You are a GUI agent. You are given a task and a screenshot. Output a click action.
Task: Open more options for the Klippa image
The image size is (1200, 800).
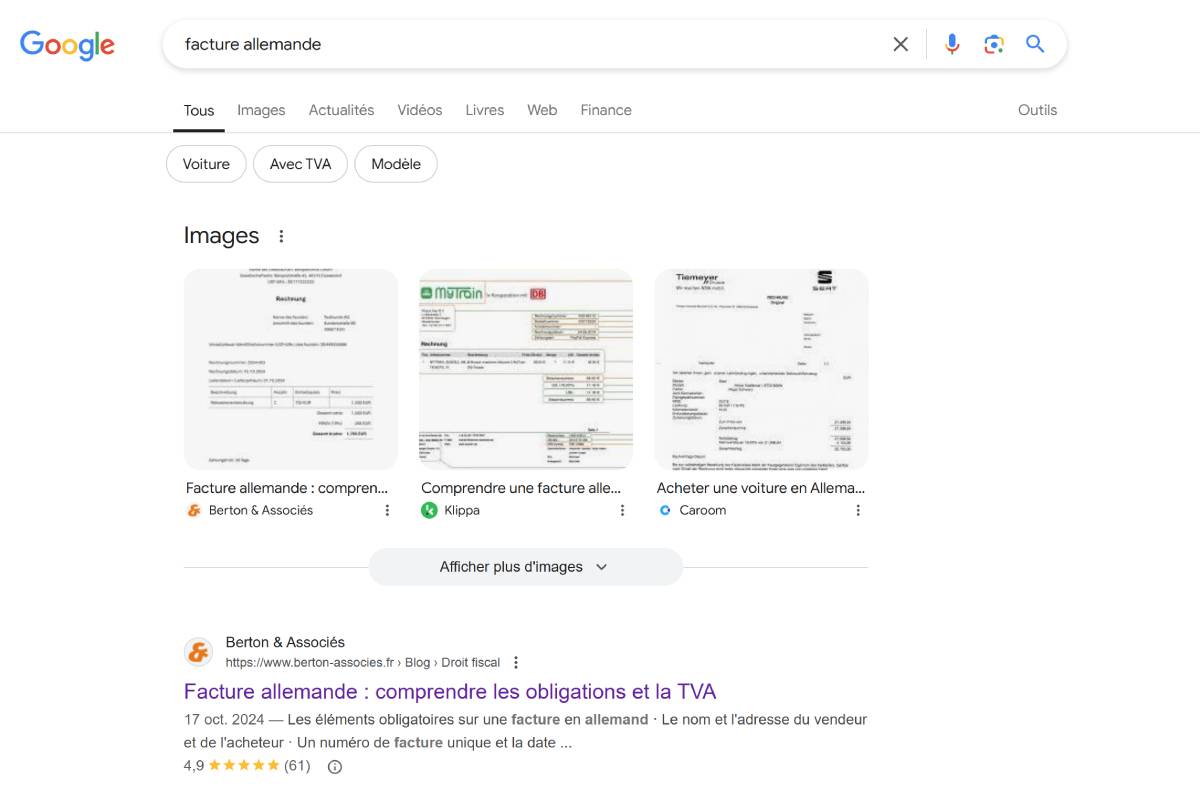(x=622, y=510)
